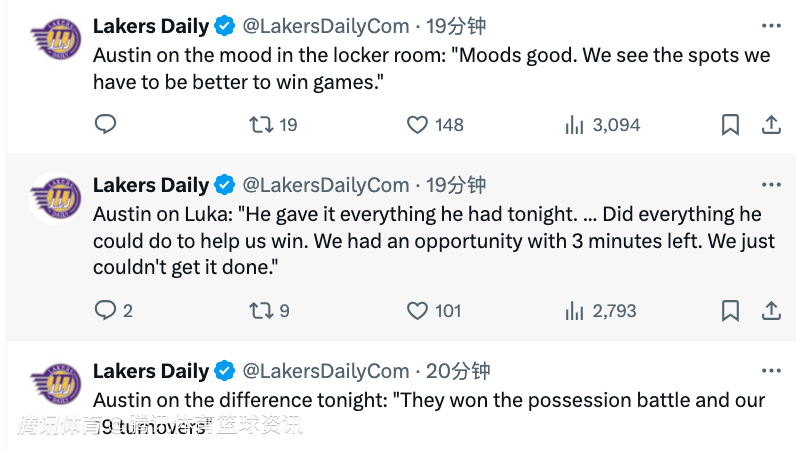Bookmark the locker room mood tweet
The height and width of the screenshot is (450, 796).
[731, 125]
